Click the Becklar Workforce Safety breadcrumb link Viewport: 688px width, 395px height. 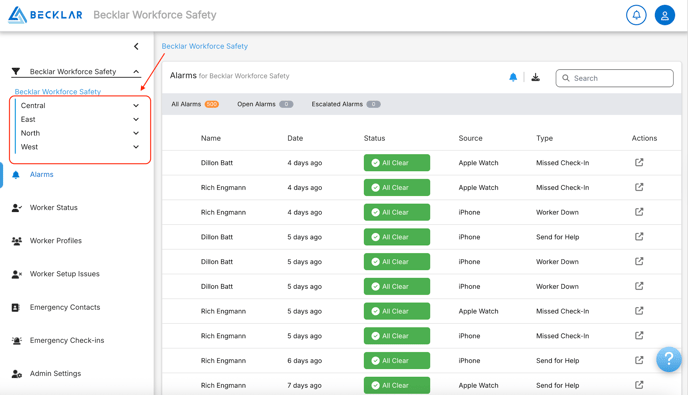(204, 46)
